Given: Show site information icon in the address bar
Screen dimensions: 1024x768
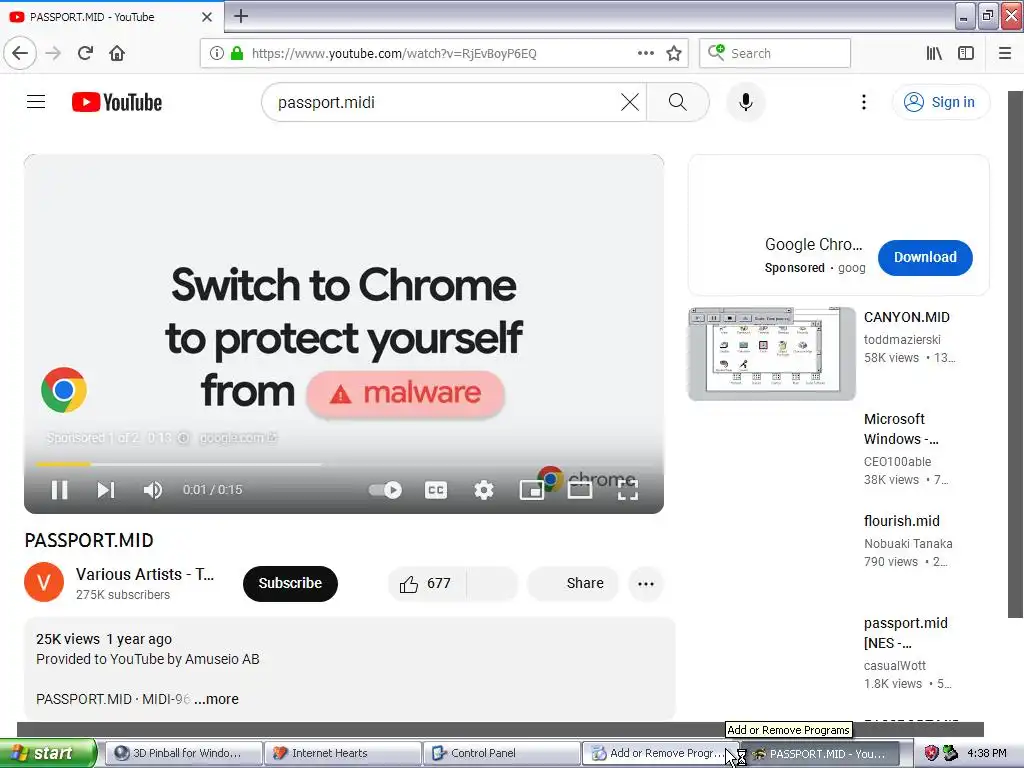Looking at the screenshot, I should (x=217, y=54).
